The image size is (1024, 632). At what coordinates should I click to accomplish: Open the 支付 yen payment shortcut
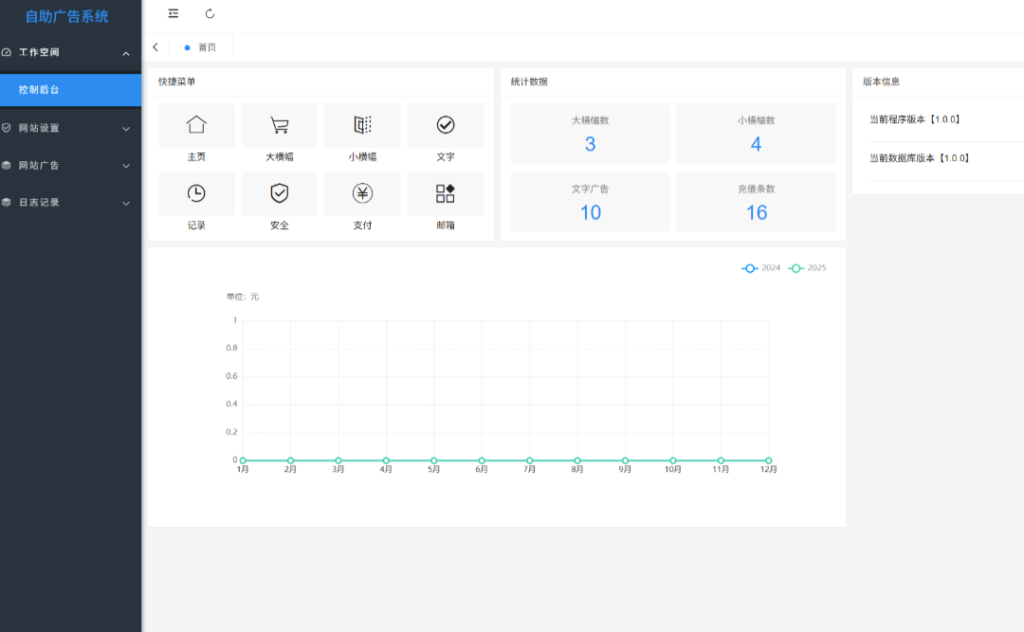(362, 193)
